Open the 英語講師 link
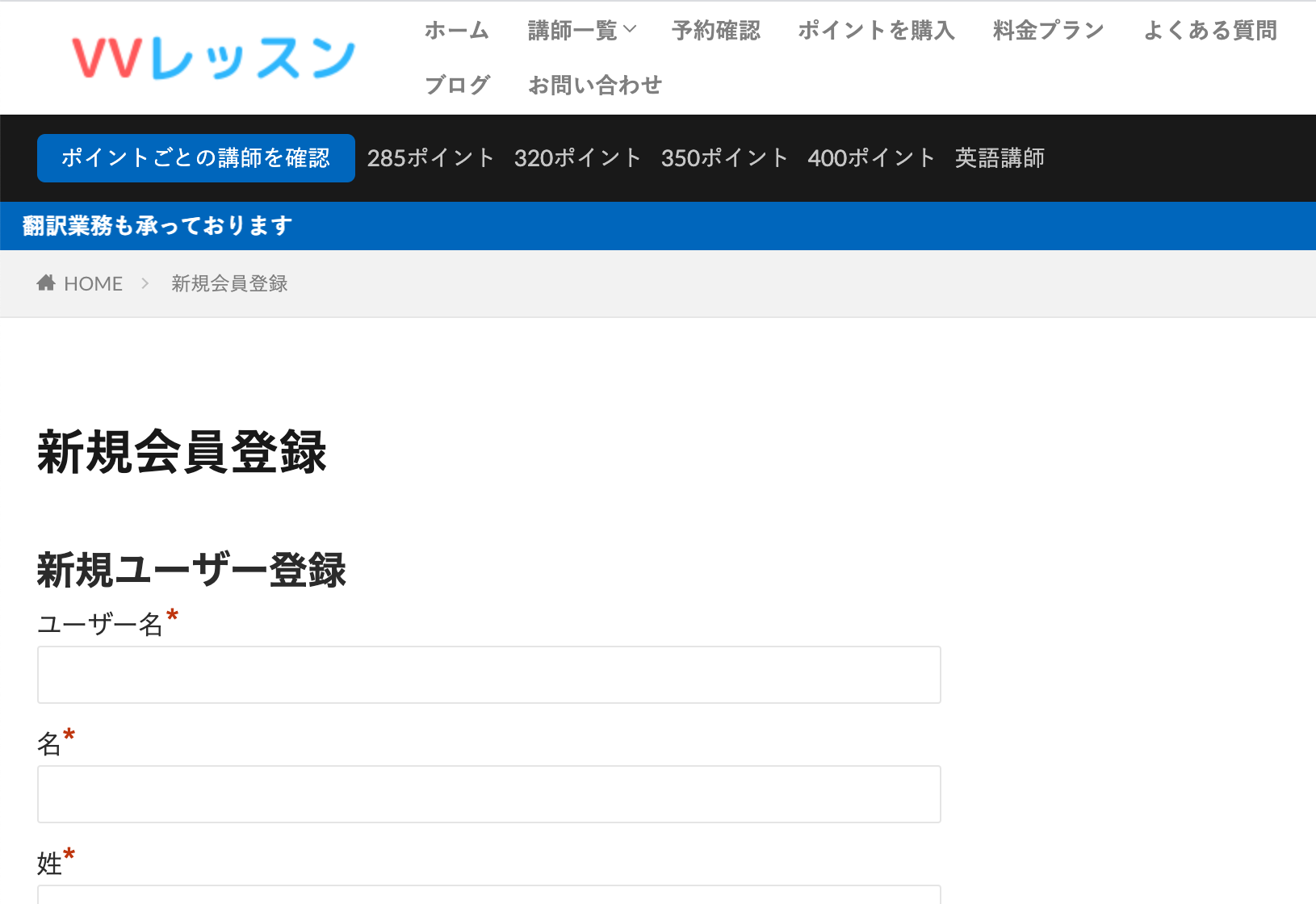 click(x=1000, y=158)
